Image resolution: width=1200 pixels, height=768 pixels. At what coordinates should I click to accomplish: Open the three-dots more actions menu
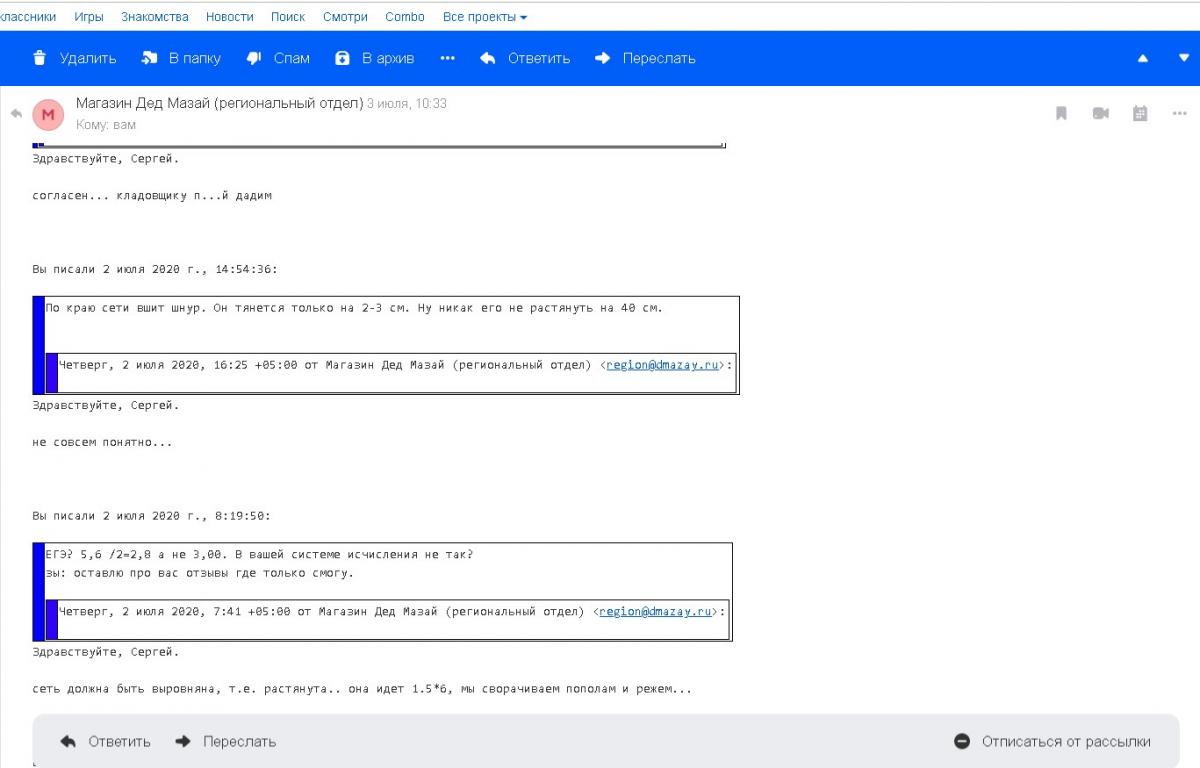447,58
